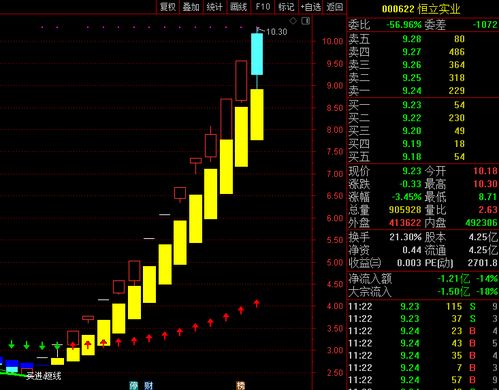Toggle the split-panel icon at chart corner

coord(306,21)
